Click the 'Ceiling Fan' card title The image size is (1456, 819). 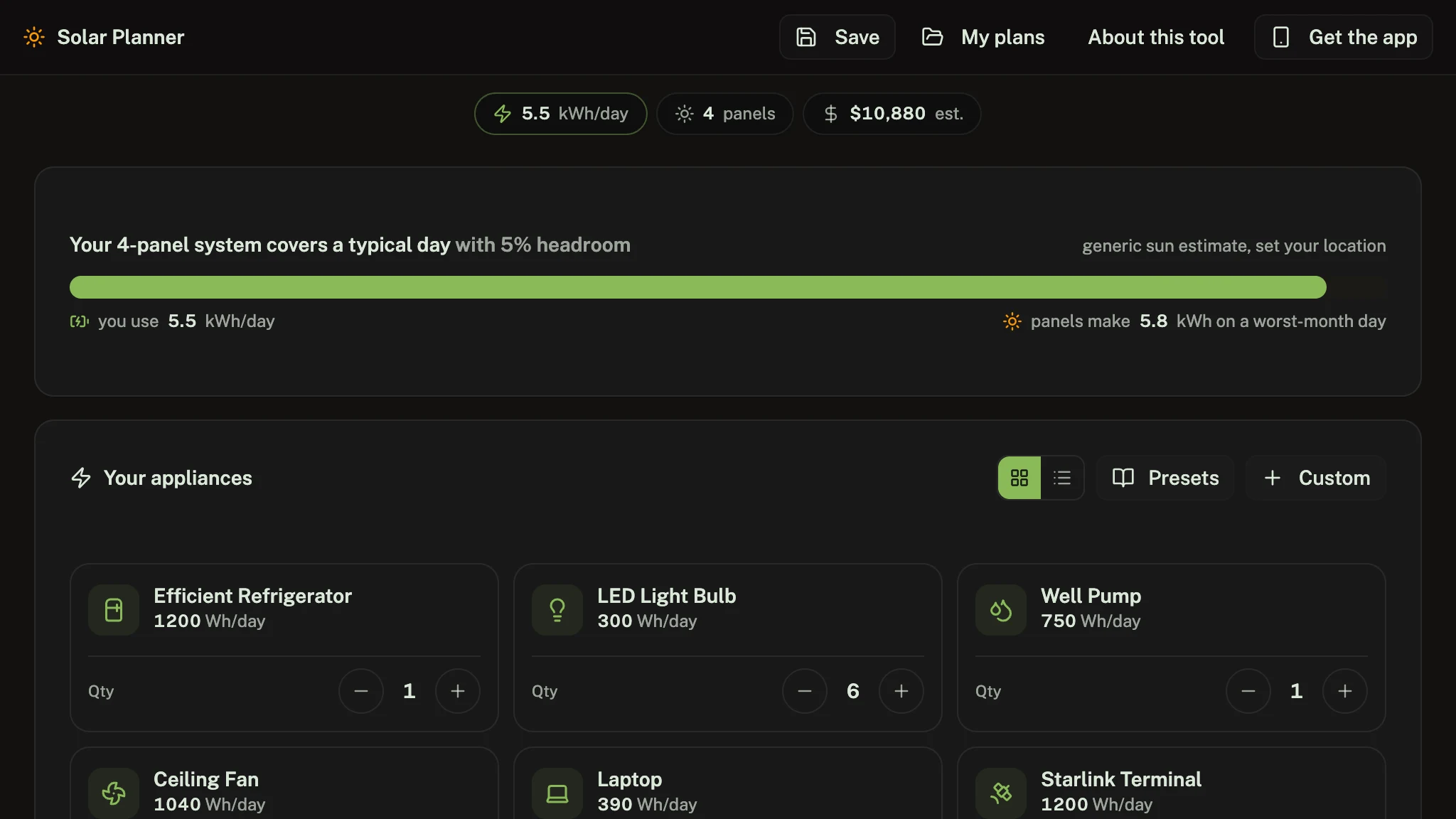pos(206,779)
